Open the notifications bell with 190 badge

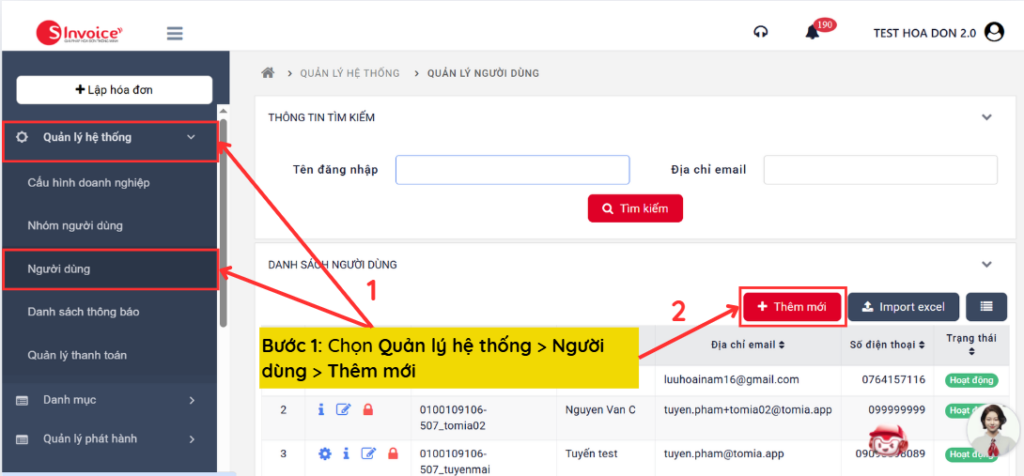point(813,33)
